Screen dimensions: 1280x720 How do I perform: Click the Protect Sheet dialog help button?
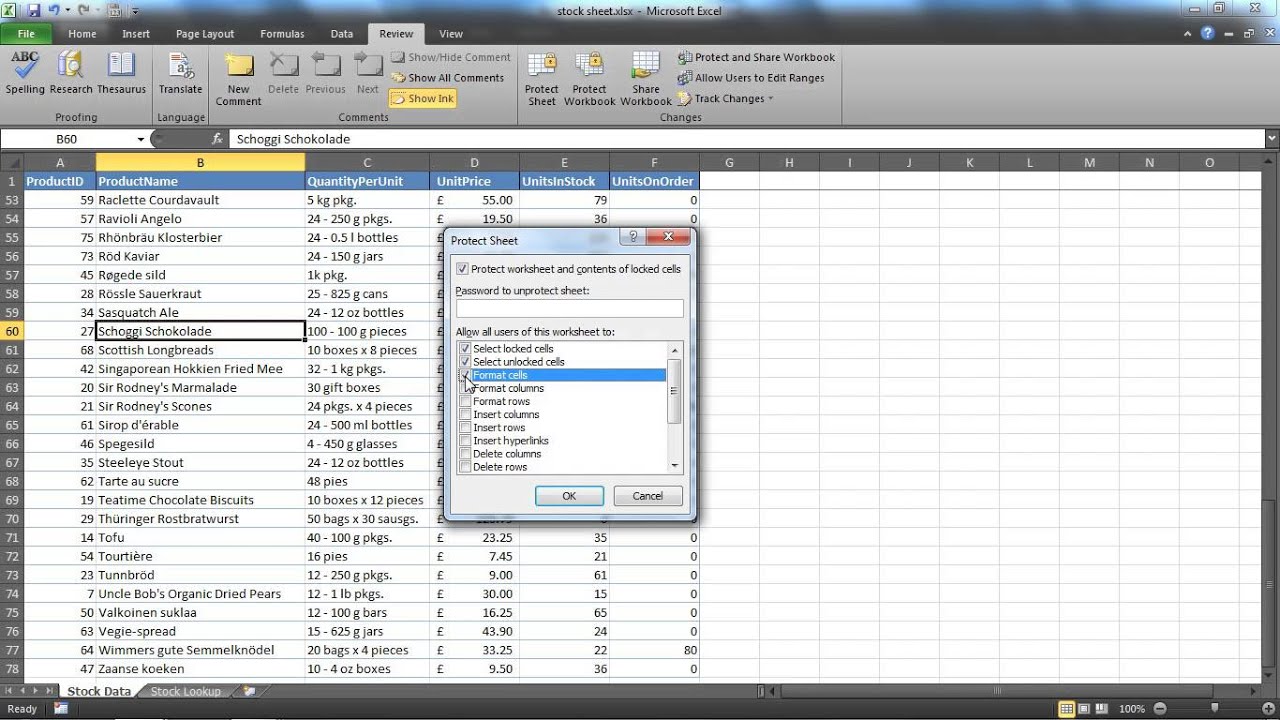tap(632, 239)
